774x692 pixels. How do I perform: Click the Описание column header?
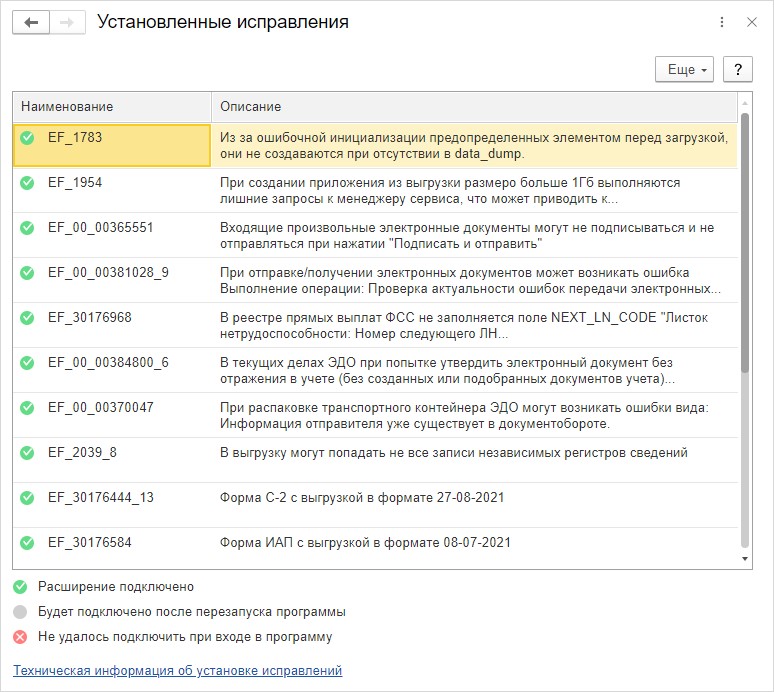tap(474, 107)
